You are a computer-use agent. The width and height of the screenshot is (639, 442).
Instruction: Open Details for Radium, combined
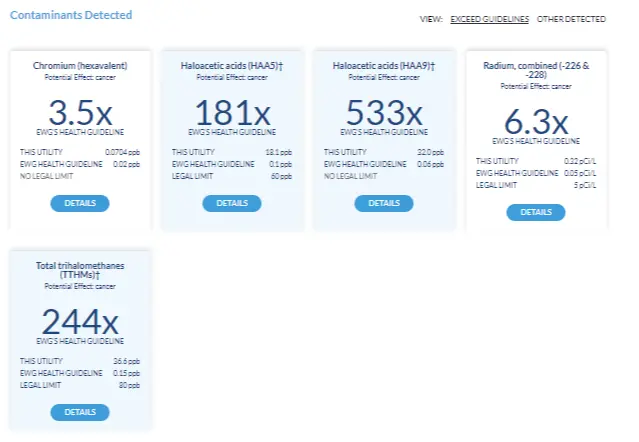point(536,212)
